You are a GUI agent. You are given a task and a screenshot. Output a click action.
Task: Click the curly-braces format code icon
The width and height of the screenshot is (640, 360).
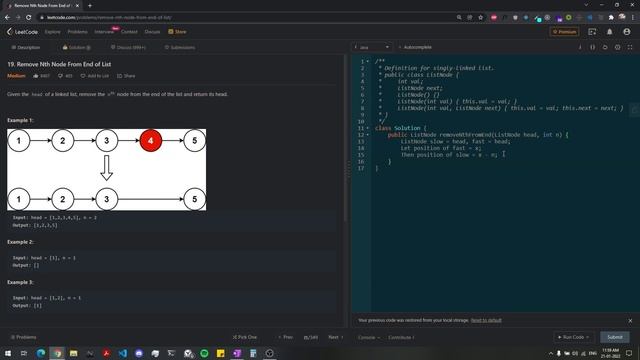[593, 47]
